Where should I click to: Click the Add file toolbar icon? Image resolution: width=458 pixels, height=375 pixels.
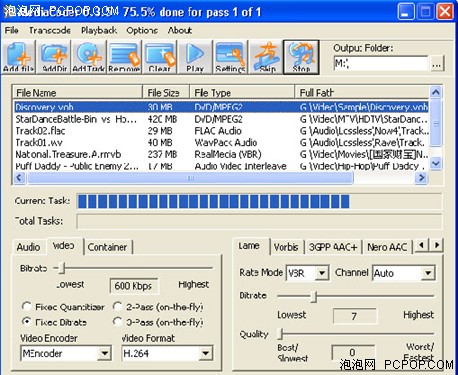19,57
